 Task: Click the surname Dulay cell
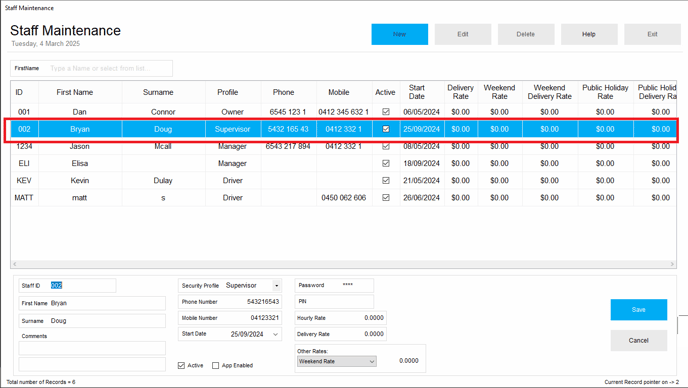(x=163, y=180)
